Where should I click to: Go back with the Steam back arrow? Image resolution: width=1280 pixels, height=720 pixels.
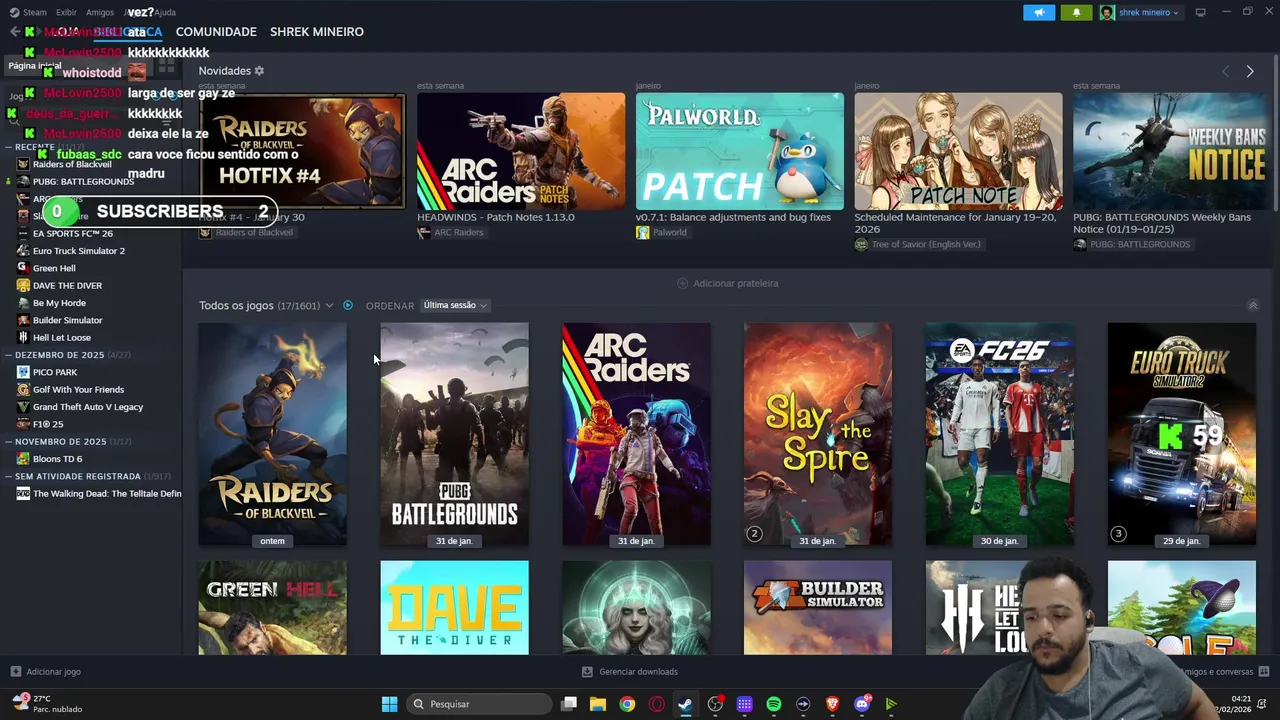[x=15, y=32]
